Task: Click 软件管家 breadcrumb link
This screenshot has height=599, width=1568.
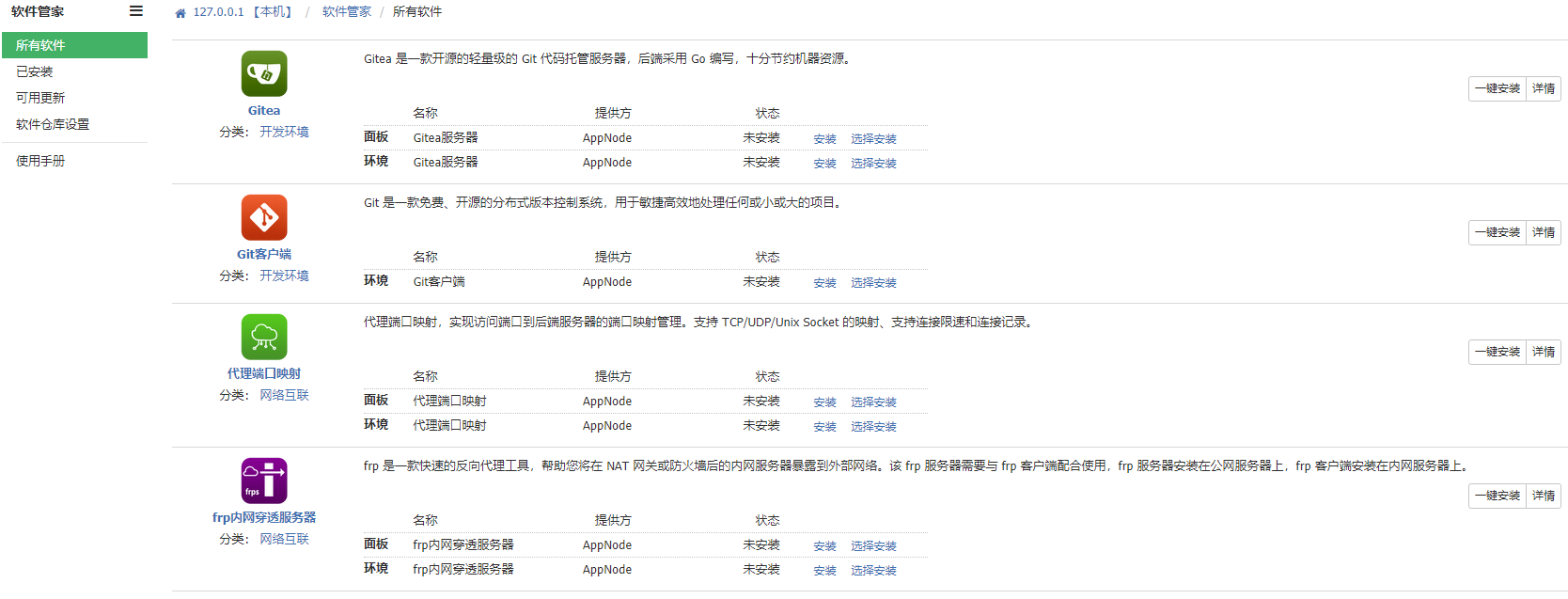Action: pos(346,12)
